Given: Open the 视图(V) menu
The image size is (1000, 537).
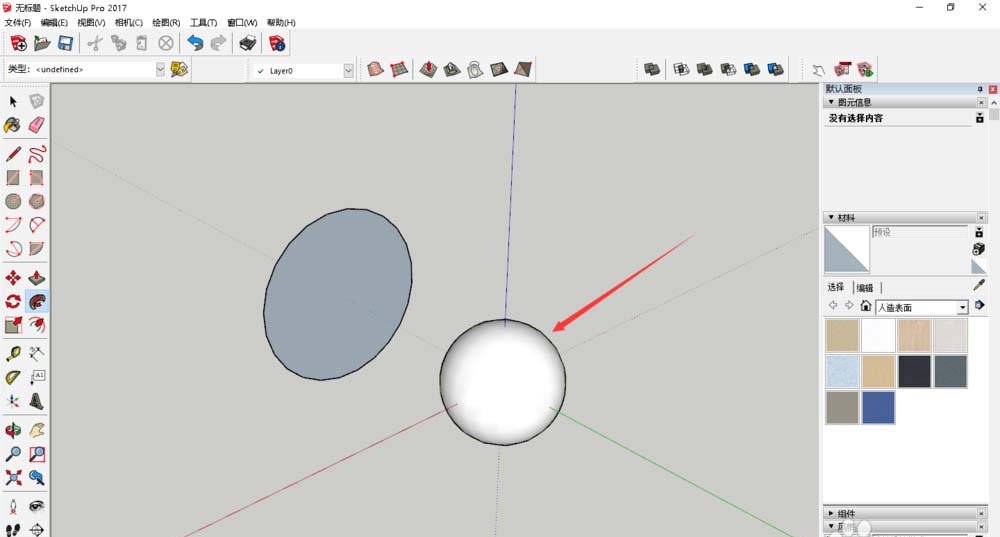Looking at the screenshot, I should (91, 22).
